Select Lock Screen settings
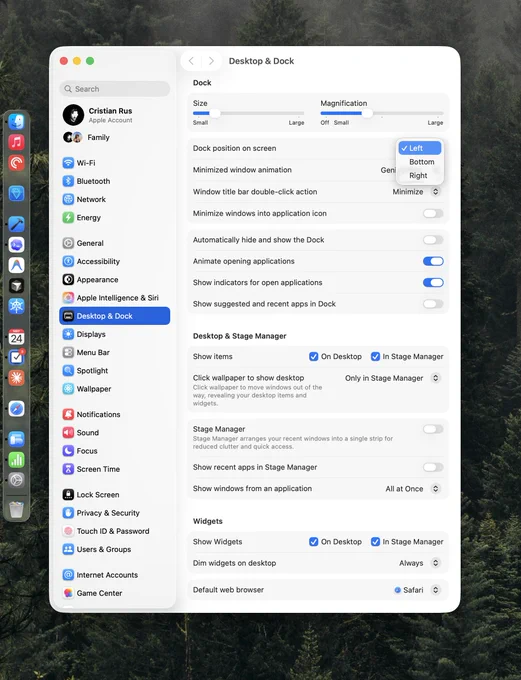521x680 pixels. (115, 494)
